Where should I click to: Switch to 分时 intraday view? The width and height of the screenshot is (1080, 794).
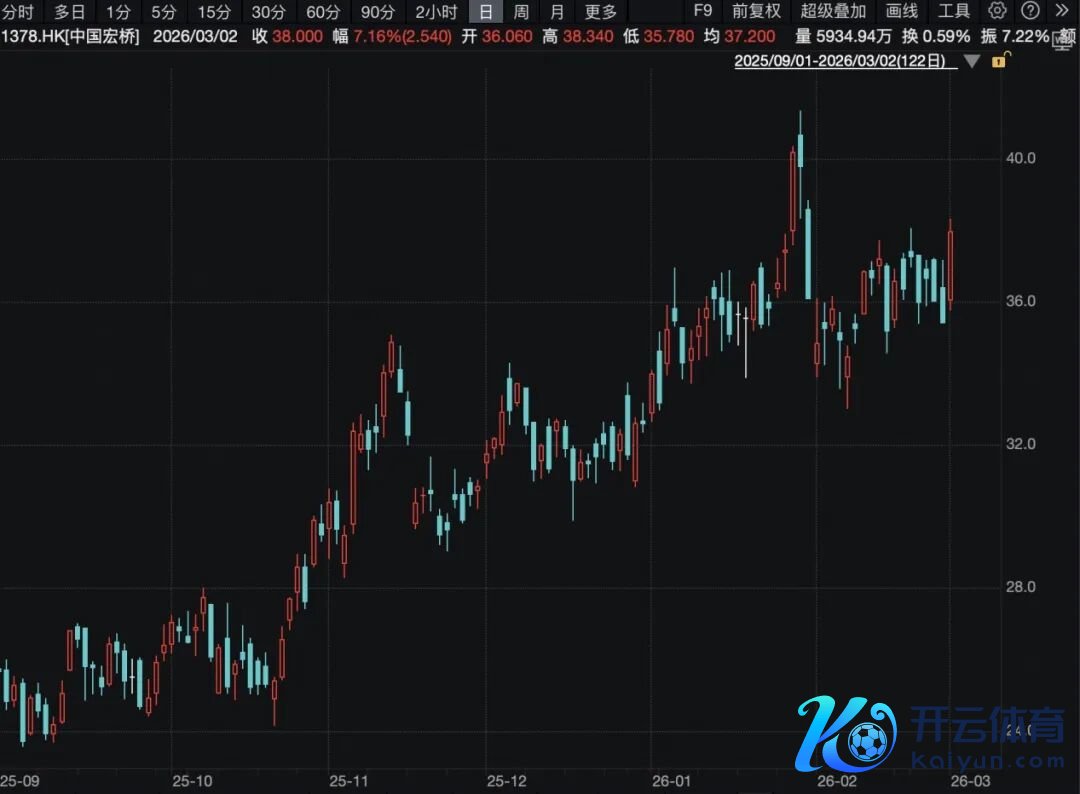pos(17,12)
